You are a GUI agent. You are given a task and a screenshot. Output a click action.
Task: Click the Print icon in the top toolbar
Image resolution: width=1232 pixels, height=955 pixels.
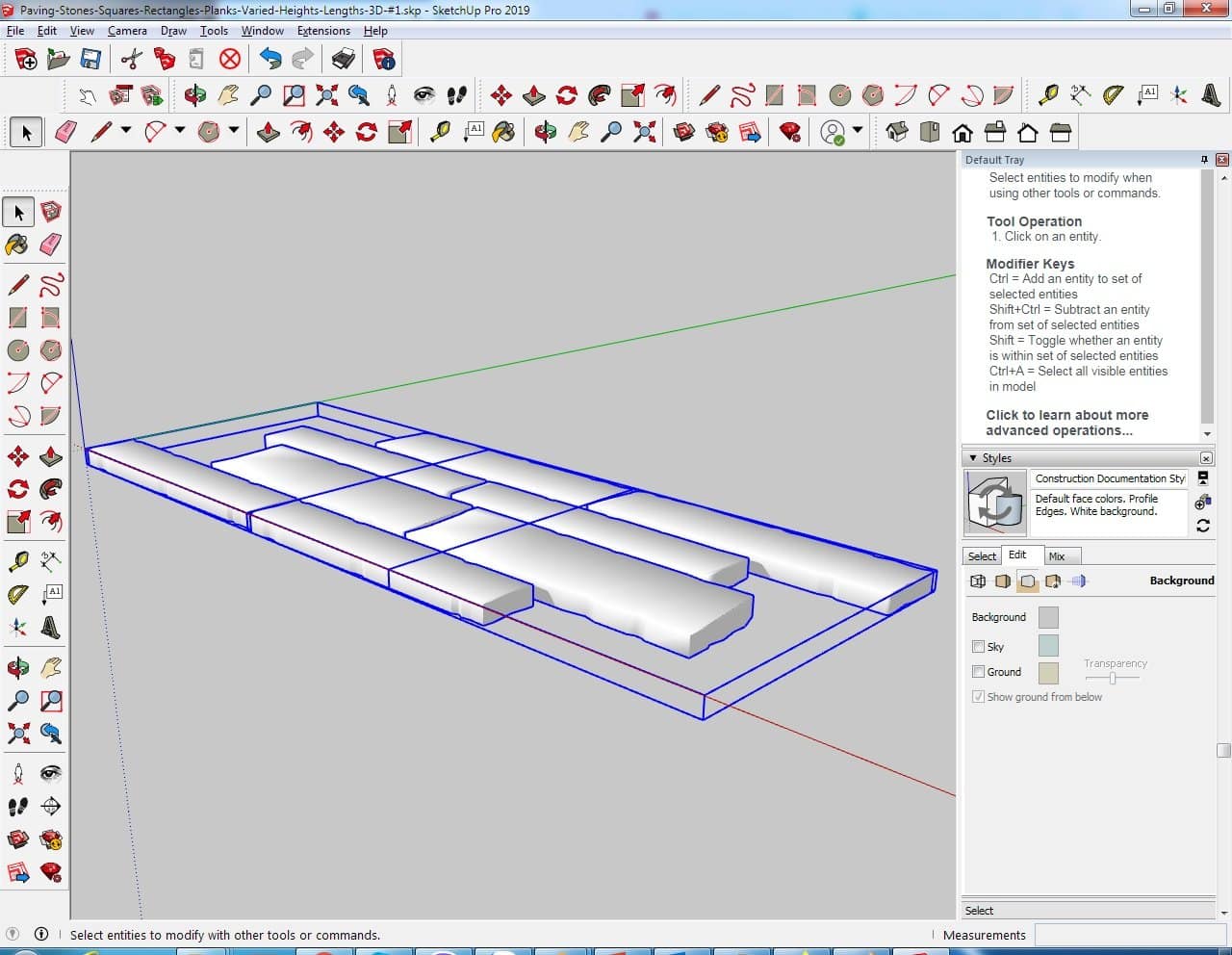point(344,60)
